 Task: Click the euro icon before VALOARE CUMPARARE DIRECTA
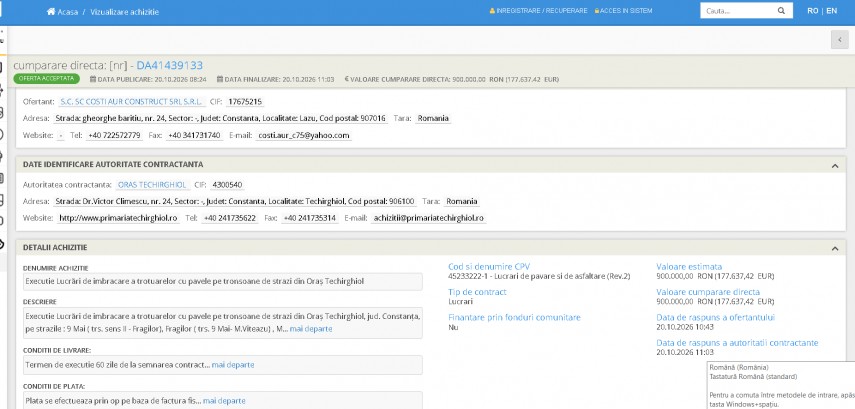[x=346, y=79]
